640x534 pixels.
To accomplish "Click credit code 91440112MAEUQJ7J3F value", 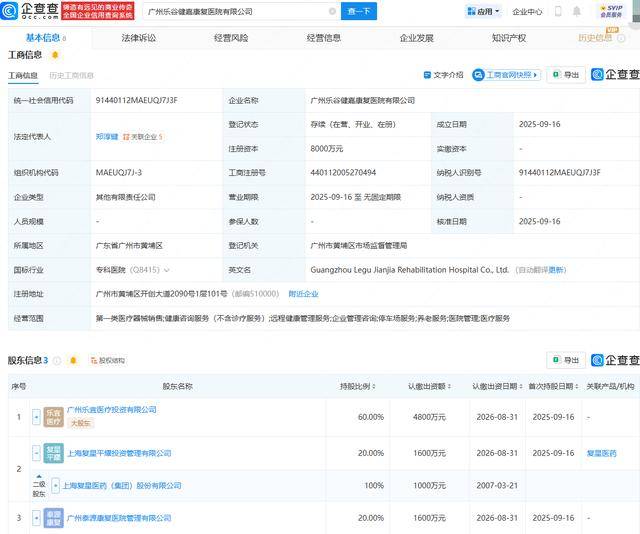I will 136,100.
